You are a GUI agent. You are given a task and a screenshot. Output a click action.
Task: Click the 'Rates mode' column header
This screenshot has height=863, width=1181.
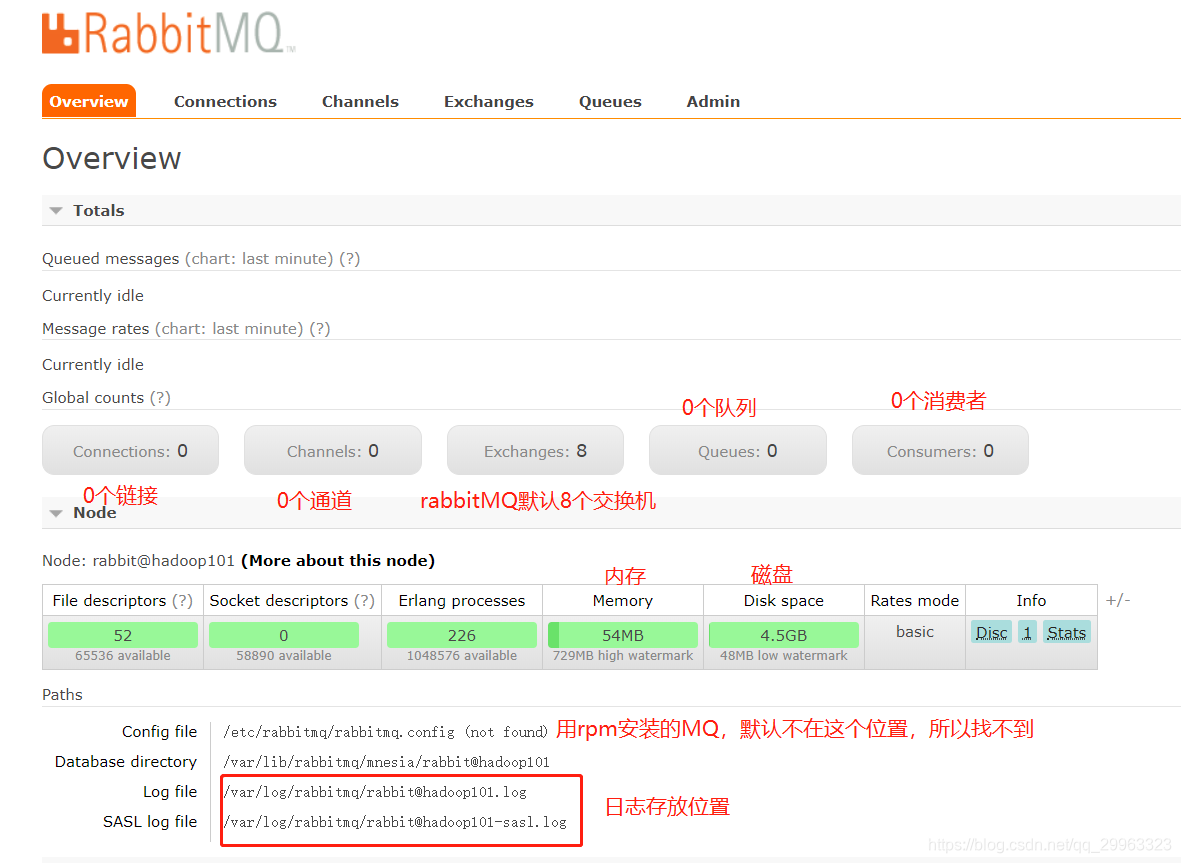914,600
